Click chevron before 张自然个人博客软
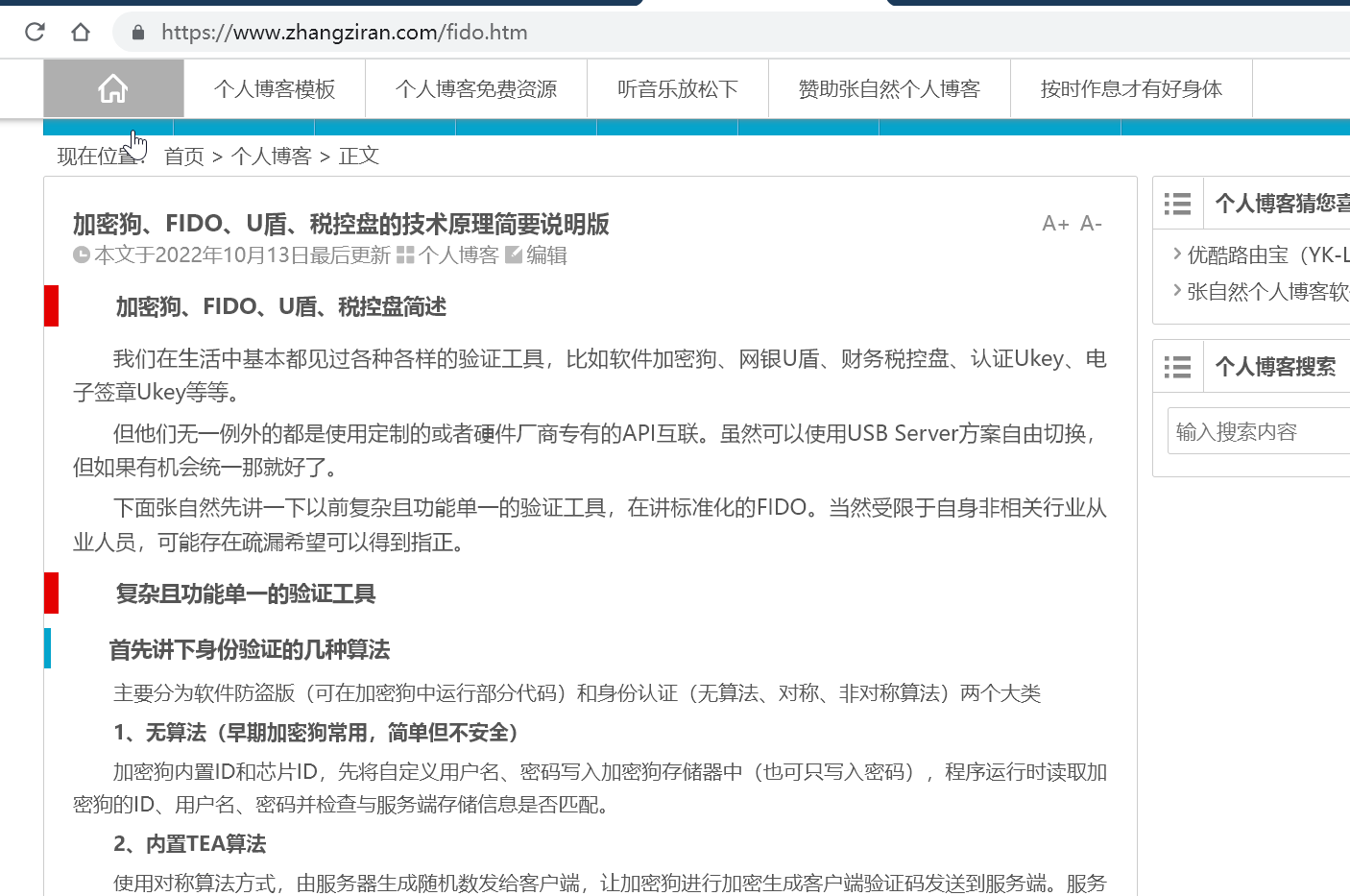This screenshot has width=1350, height=896. click(x=1177, y=290)
